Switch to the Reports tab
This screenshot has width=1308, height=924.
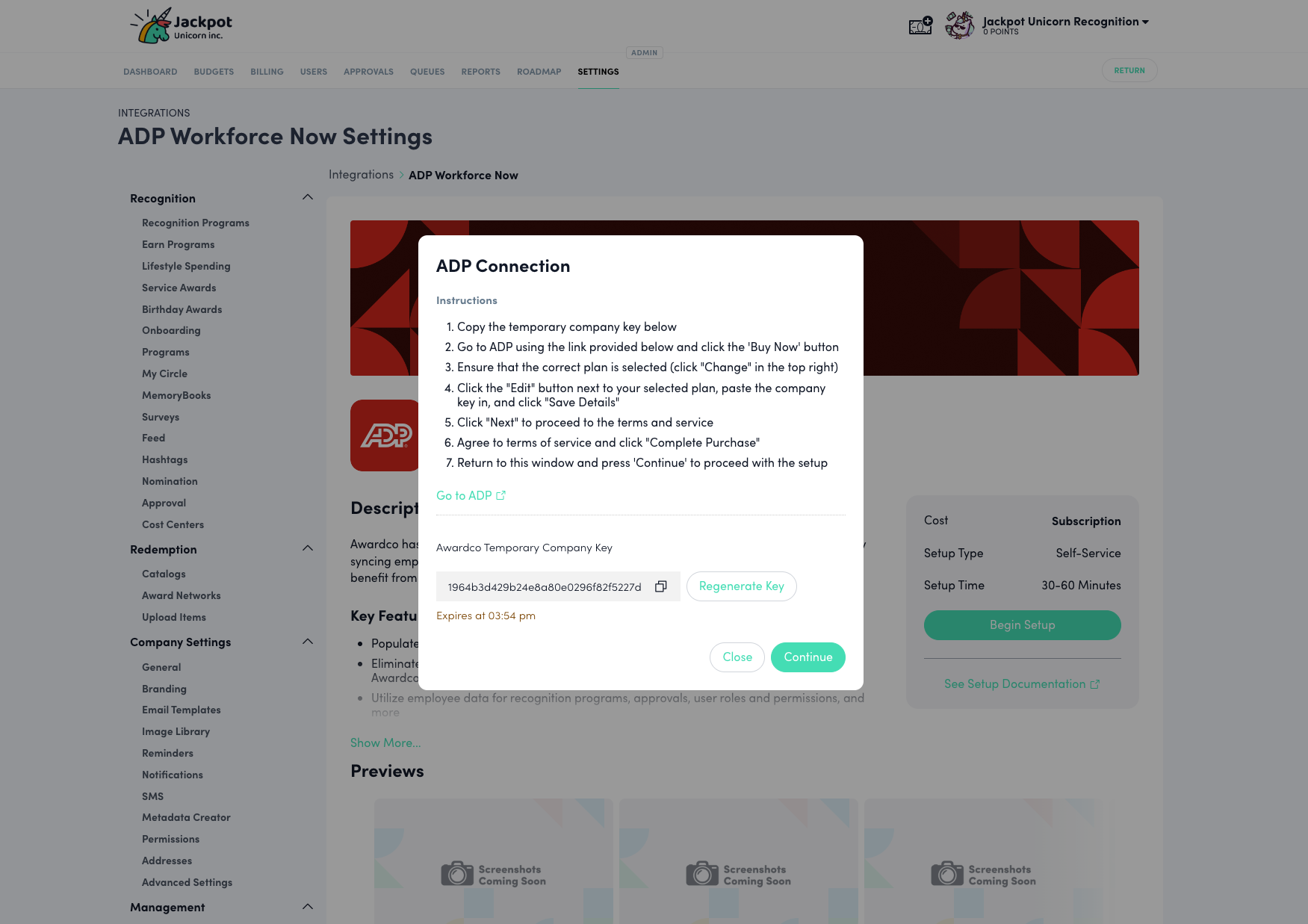point(480,71)
